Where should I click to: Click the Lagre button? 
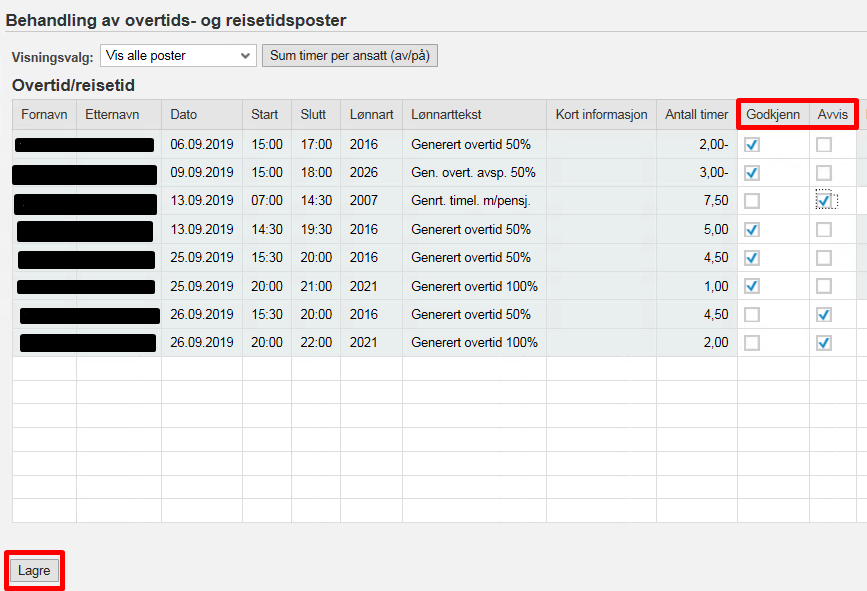tap(34, 571)
